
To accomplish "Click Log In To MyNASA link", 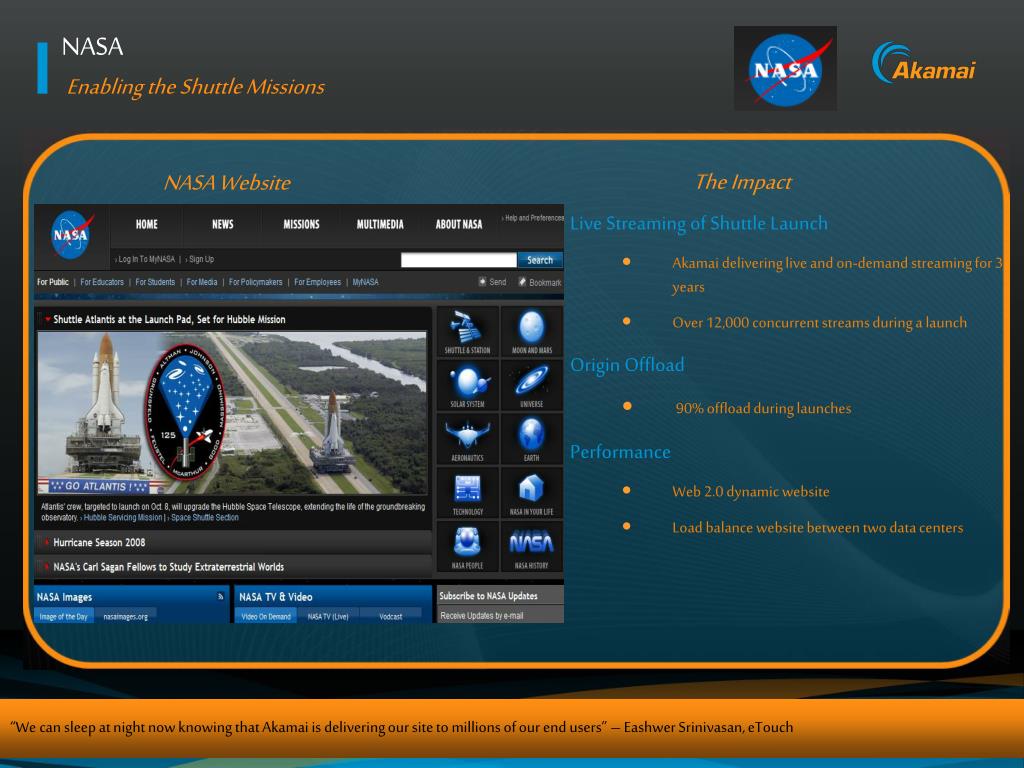I will point(146,259).
